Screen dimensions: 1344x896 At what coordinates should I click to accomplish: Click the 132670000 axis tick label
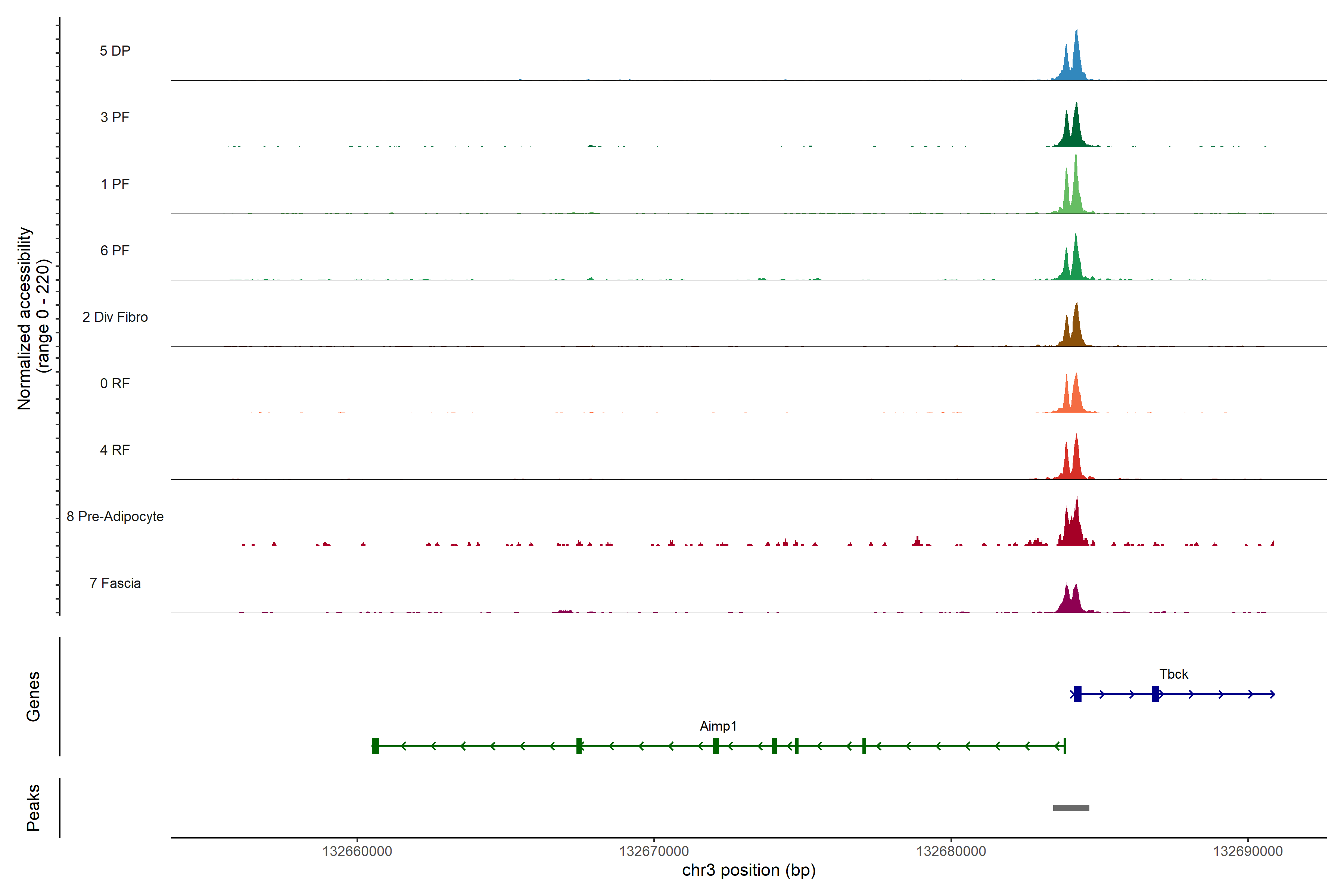(x=654, y=852)
